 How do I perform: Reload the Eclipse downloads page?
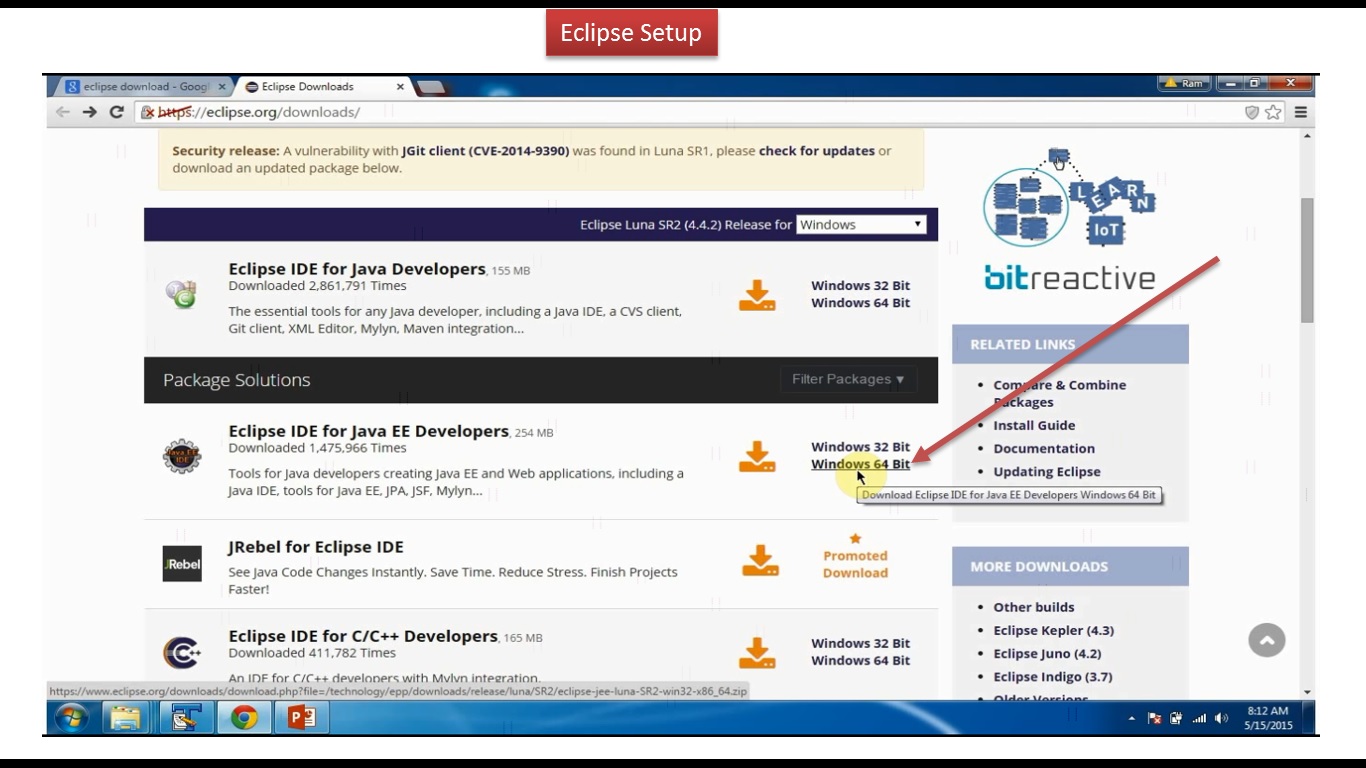(x=116, y=112)
